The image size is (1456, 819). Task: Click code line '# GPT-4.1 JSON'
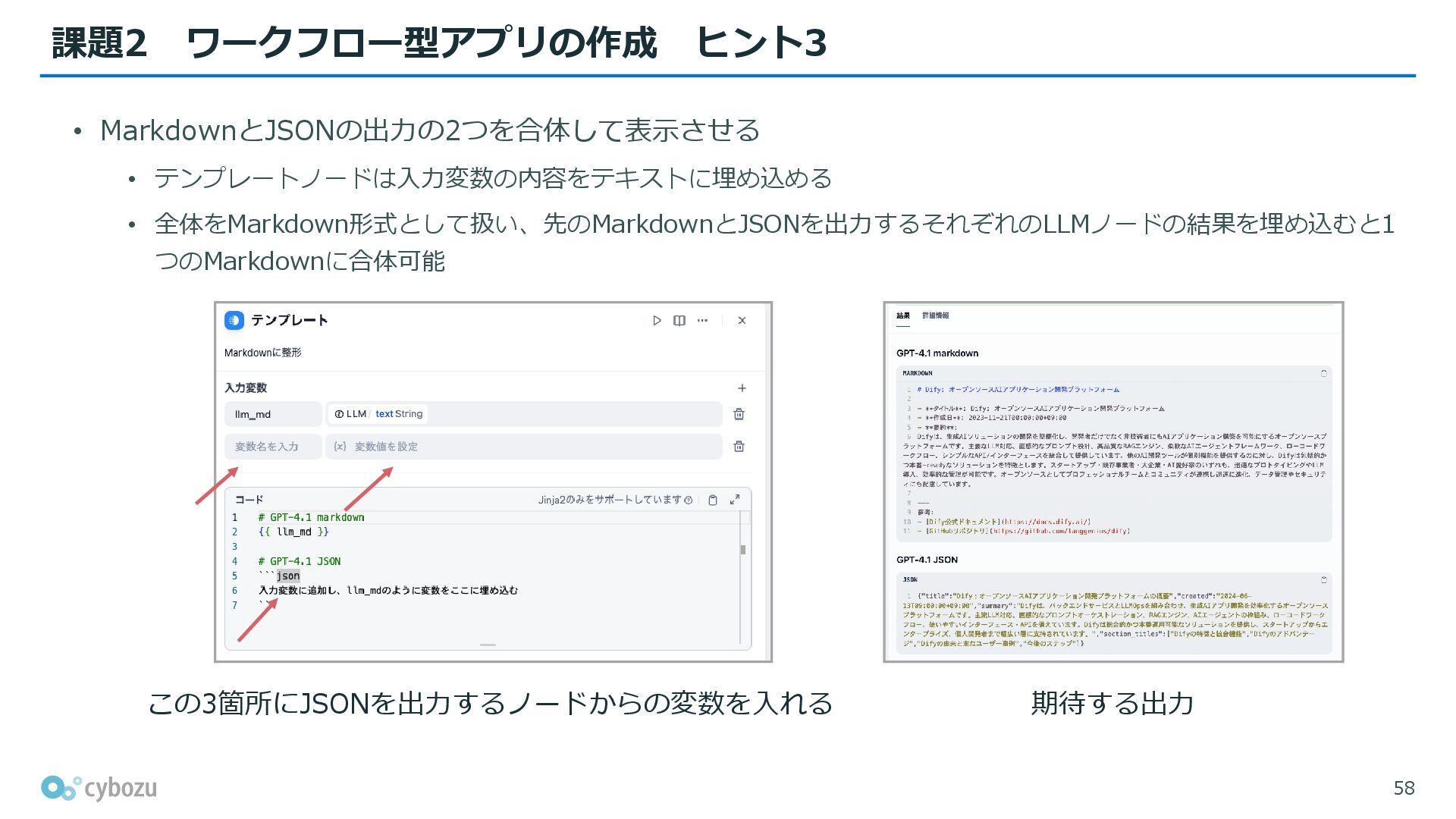coord(299,561)
